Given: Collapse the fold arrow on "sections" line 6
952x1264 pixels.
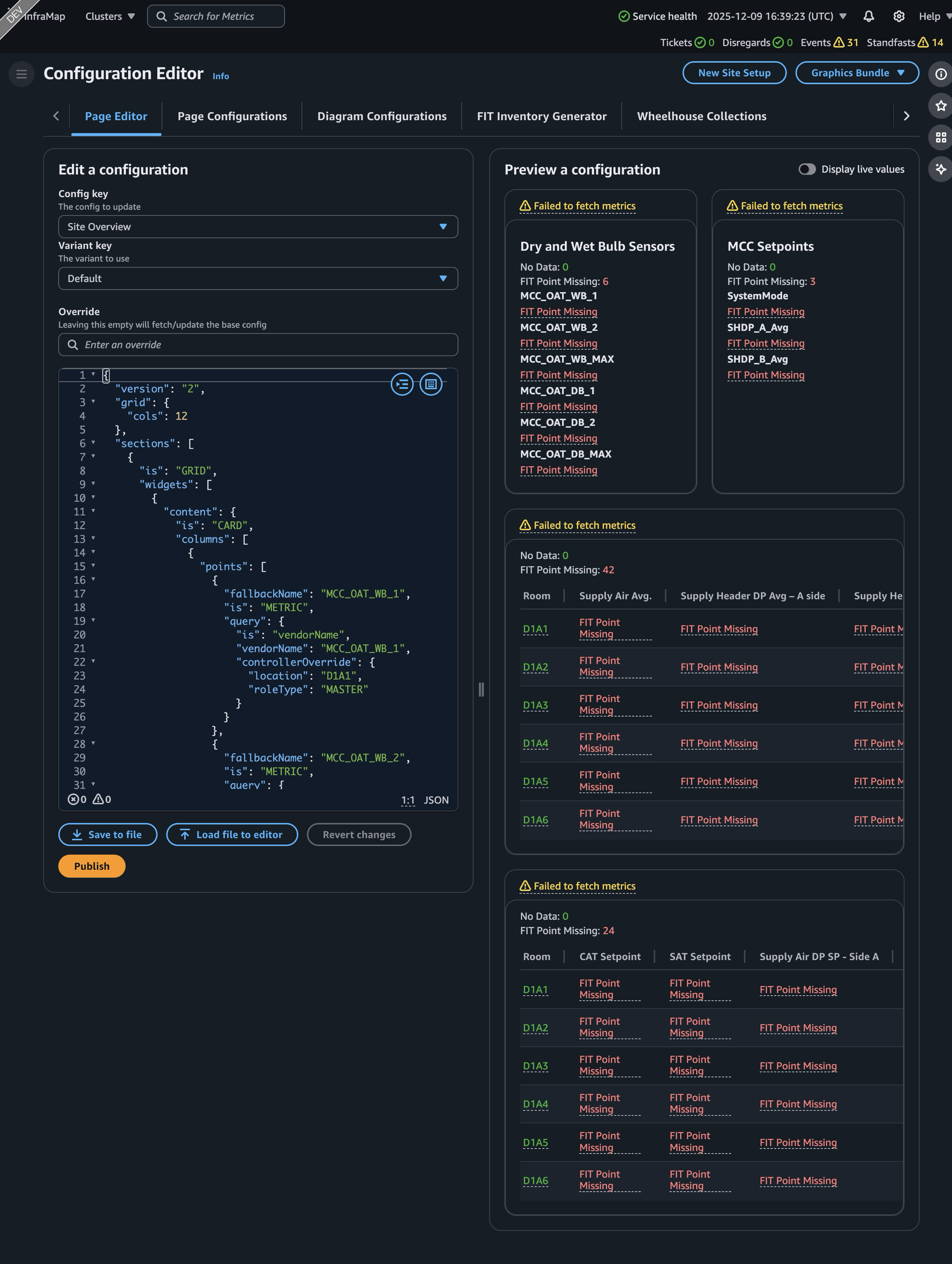Looking at the screenshot, I should (x=93, y=443).
